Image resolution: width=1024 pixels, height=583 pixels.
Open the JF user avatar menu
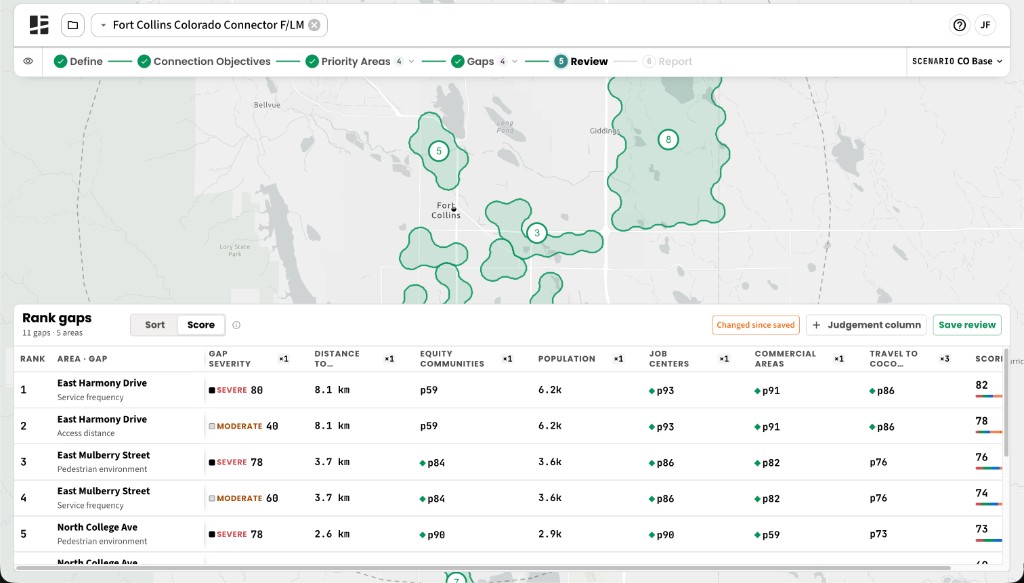coord(985,25)
